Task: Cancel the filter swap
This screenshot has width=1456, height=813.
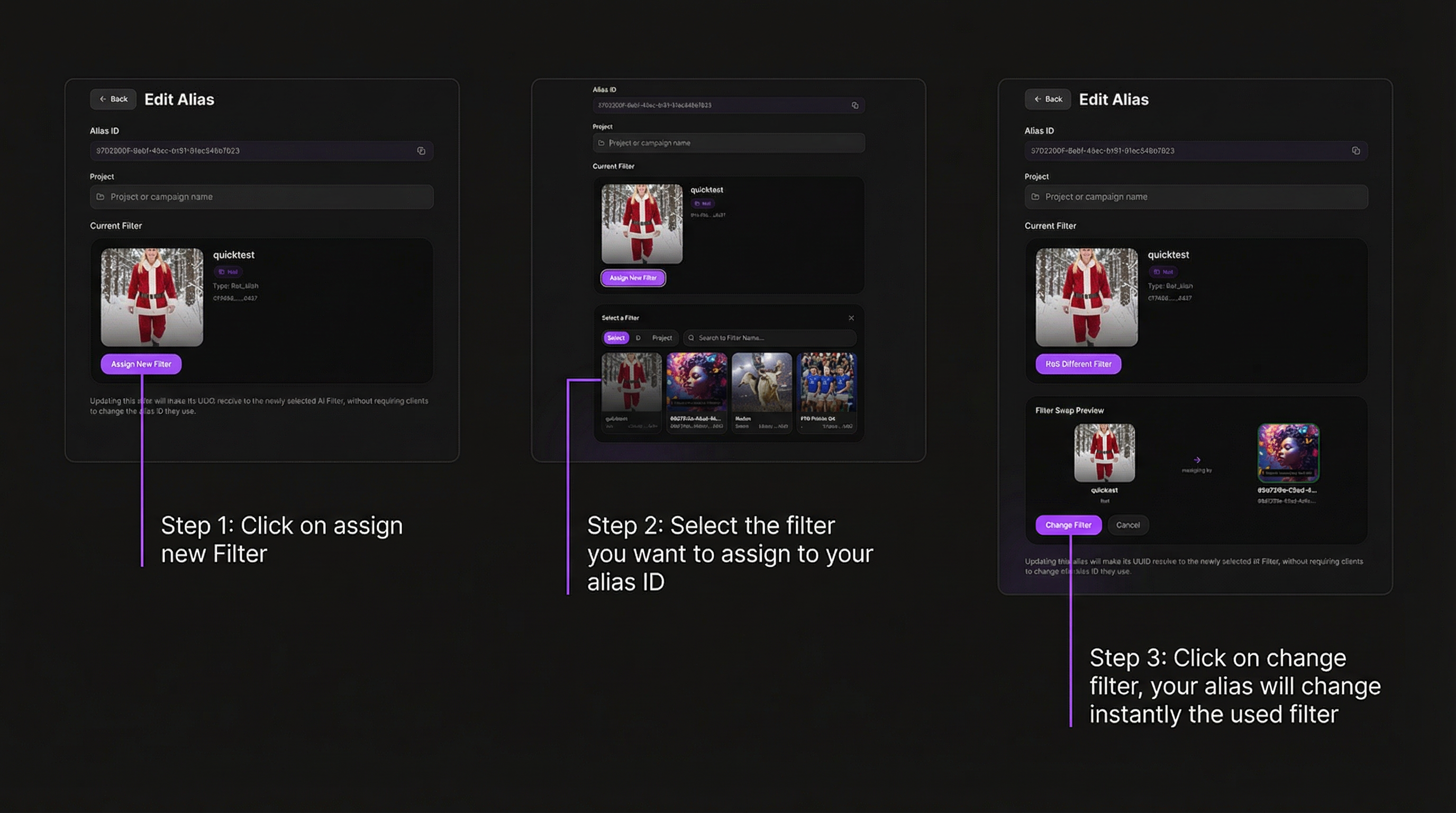Action: pyautogui.click(x=1127, y=525)
